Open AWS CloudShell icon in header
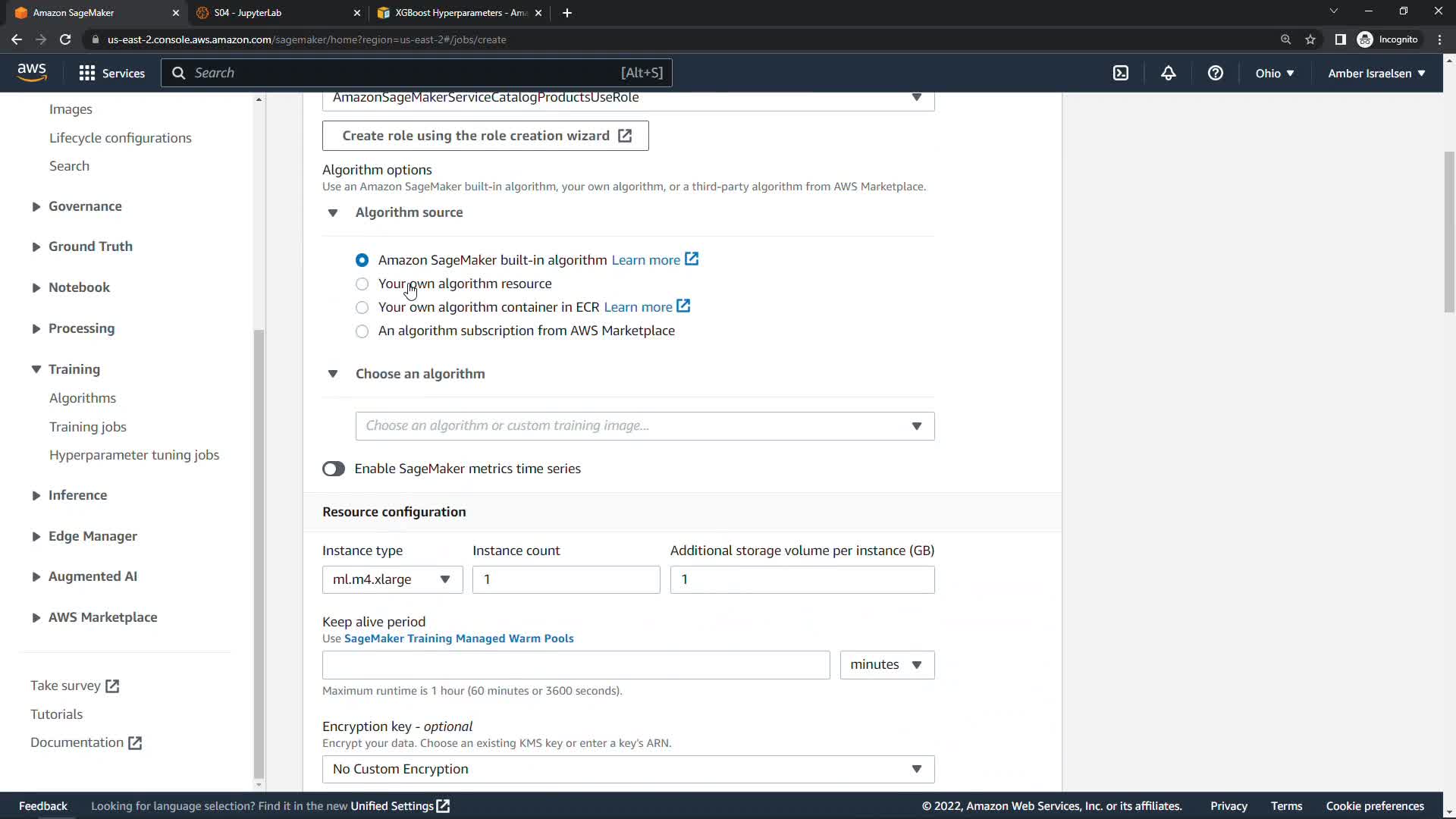Viewport: 1456px width, 819px height. (x=1120, y=73)
